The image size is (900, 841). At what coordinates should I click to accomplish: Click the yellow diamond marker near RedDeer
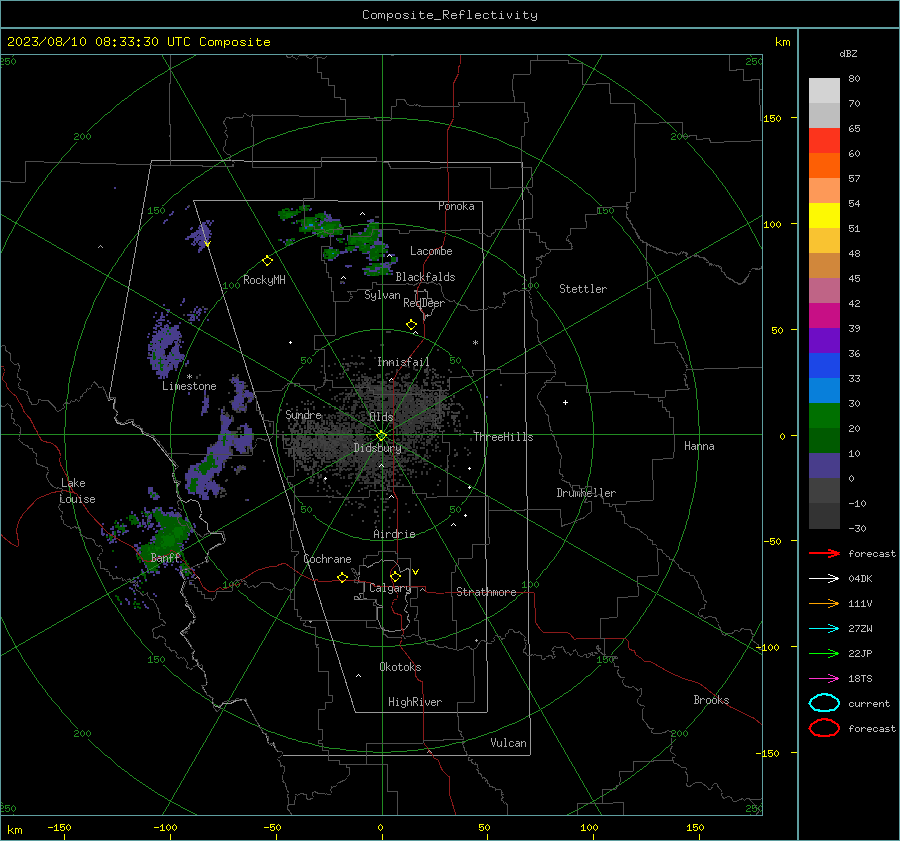point(411,325)
